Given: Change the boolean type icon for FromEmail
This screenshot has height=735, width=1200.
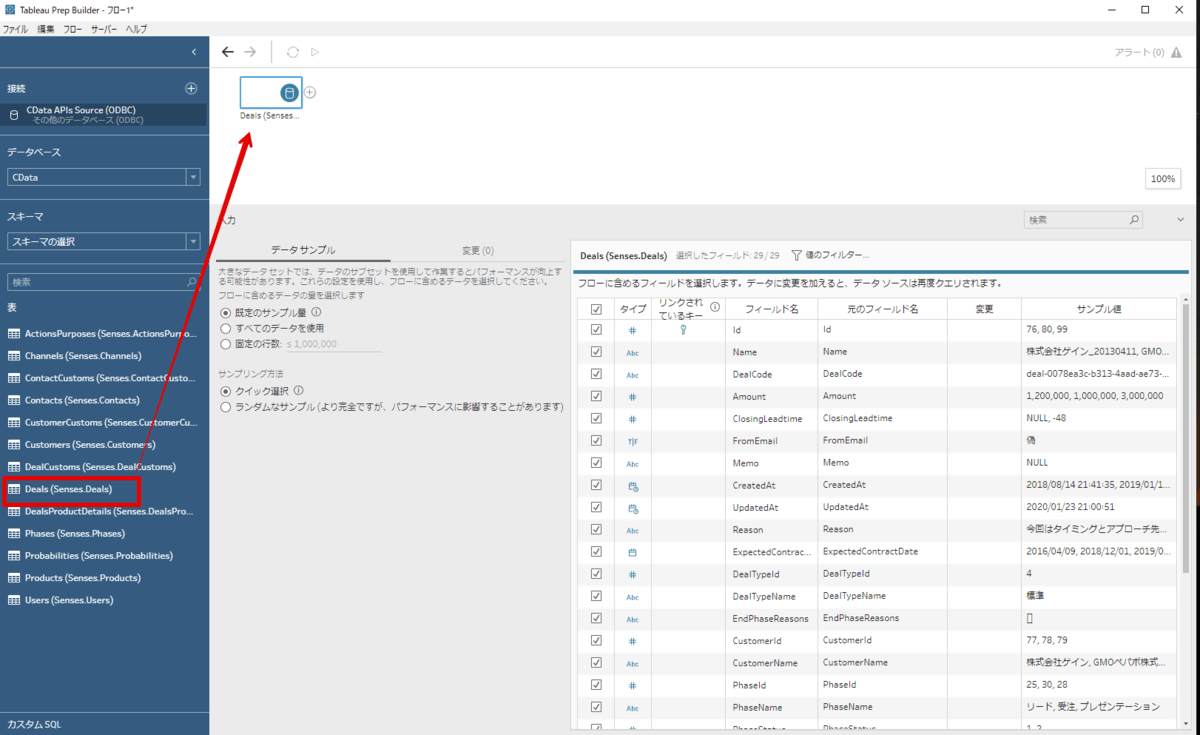Looking at the screenshot, I should click(632, 441).
